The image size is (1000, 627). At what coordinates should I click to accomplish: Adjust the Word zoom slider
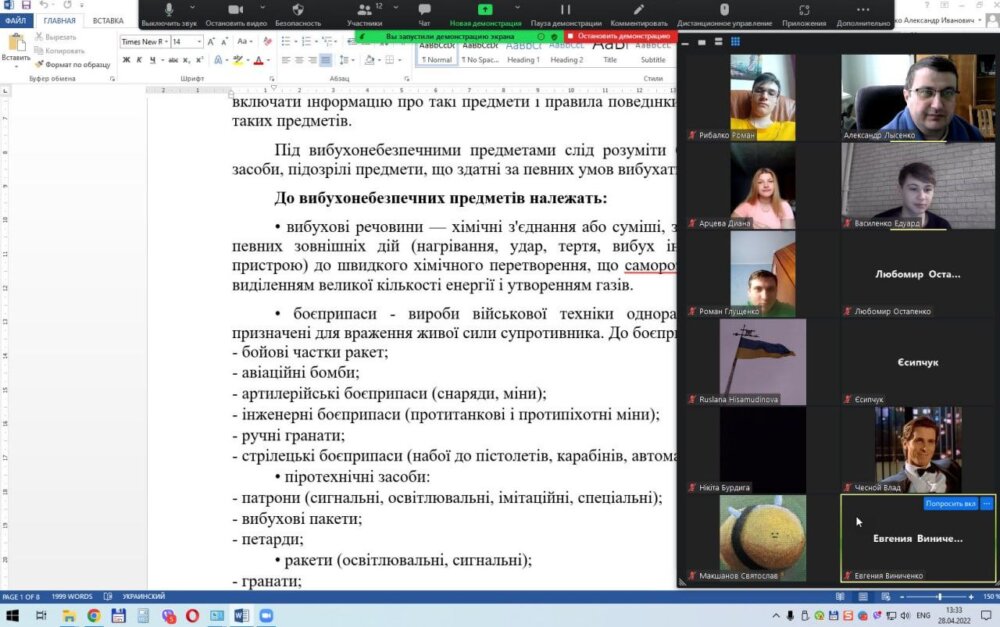939,597
